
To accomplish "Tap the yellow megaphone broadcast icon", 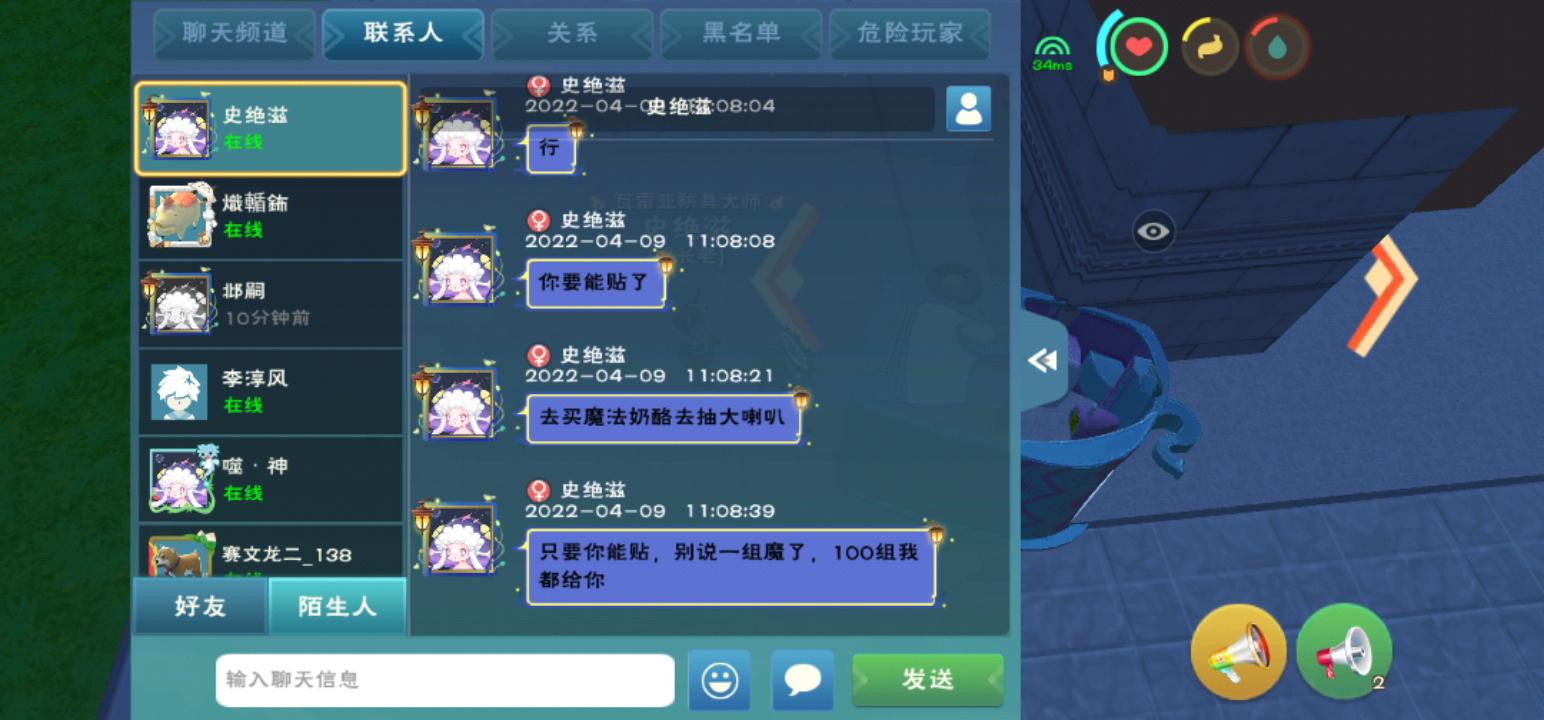I will tap(1238, 652).
